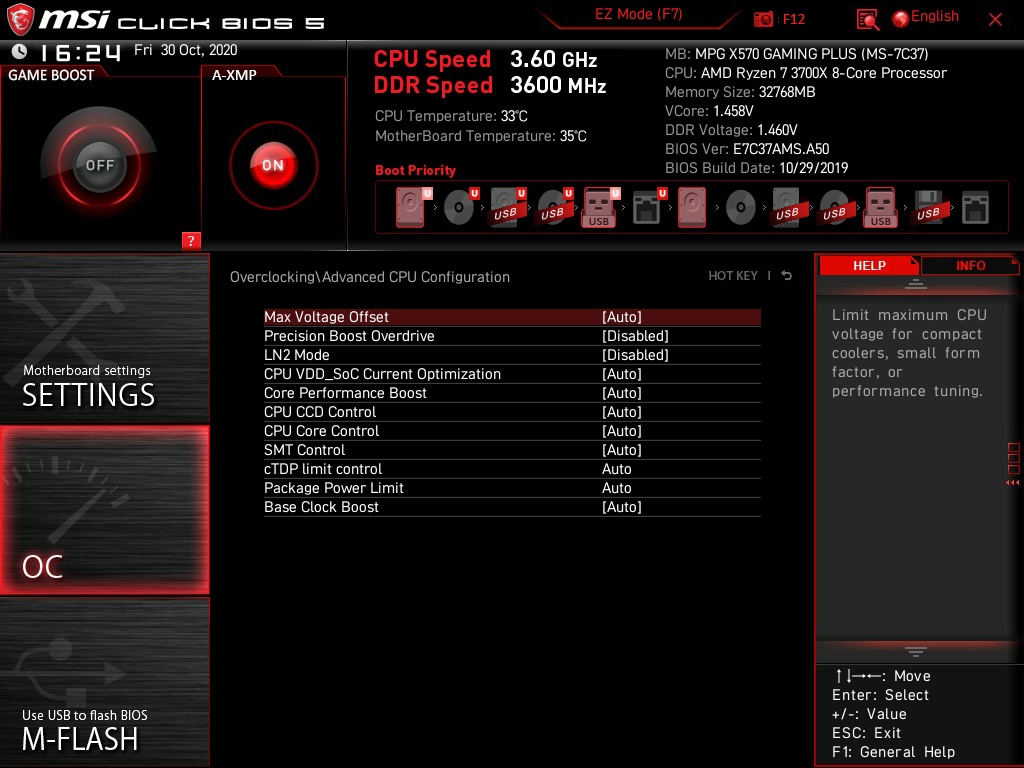
Task: Select the UEFI USB key boot icon
Action: (x=601, y=207)
